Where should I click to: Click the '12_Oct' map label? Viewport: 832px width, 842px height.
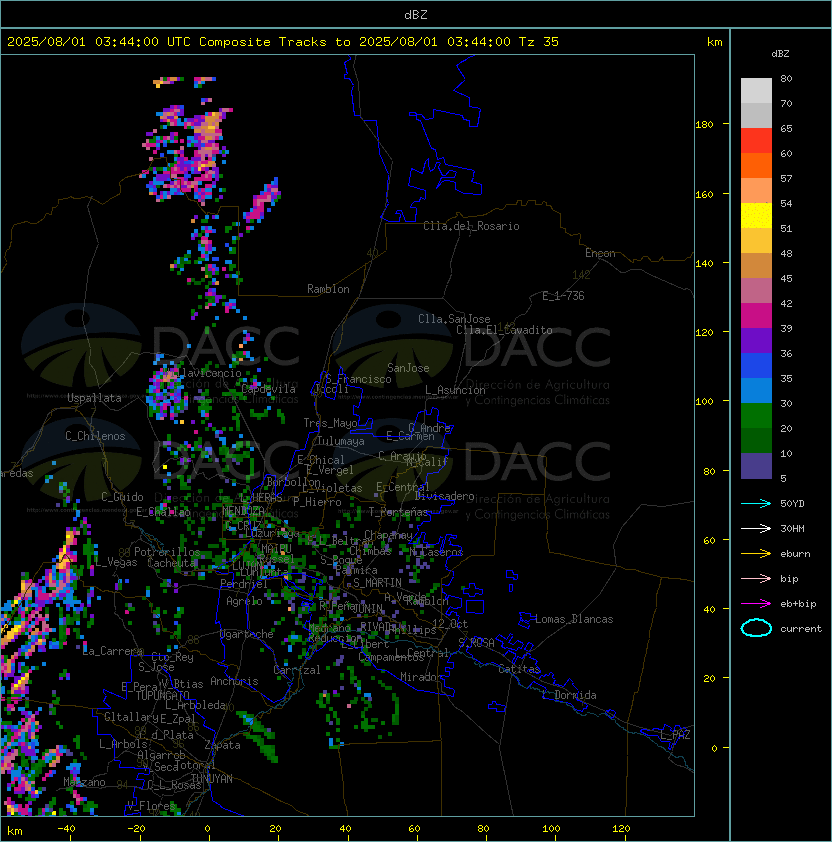(450, 624)
